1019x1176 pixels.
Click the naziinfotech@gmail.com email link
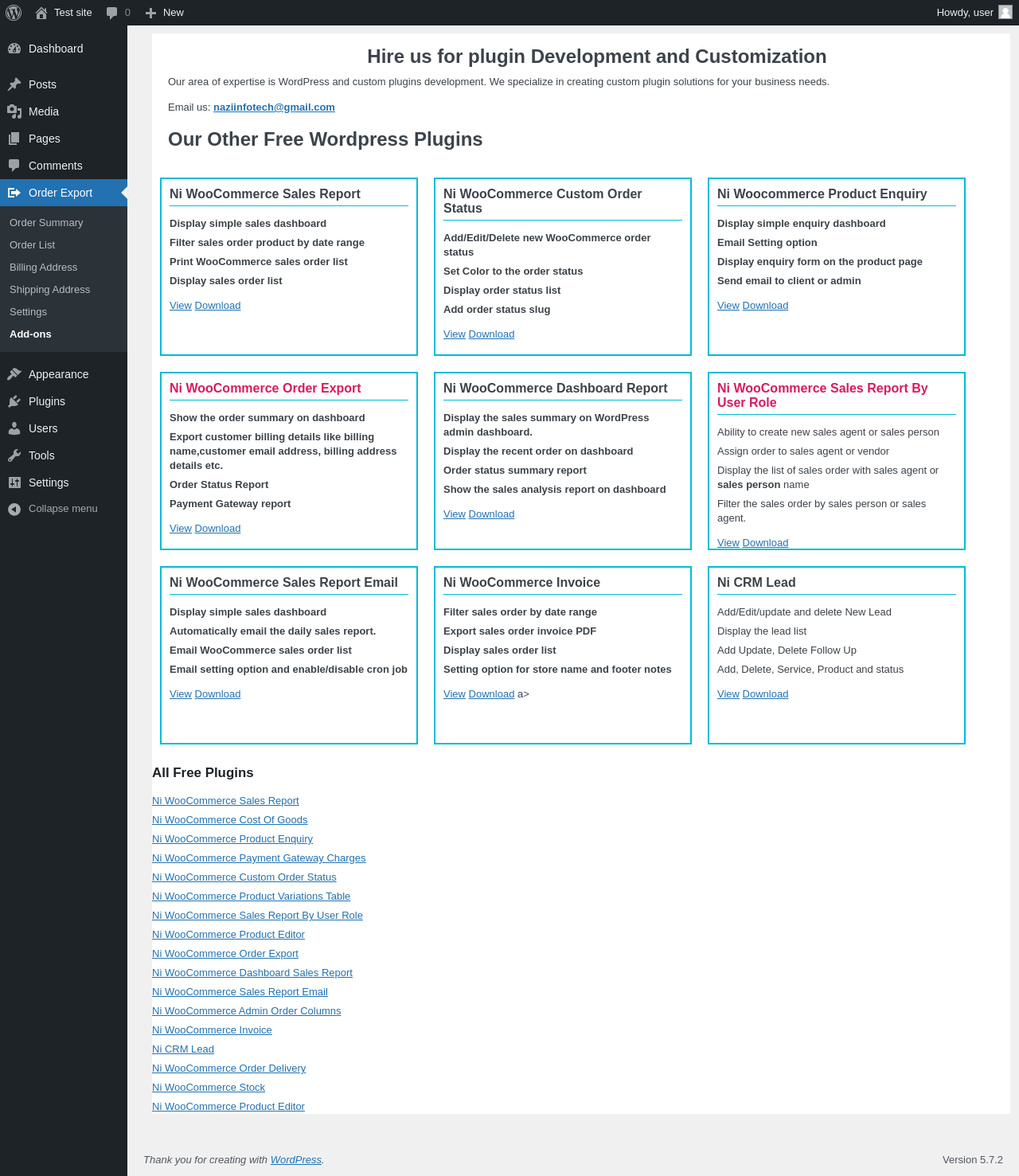coord(274,107)
